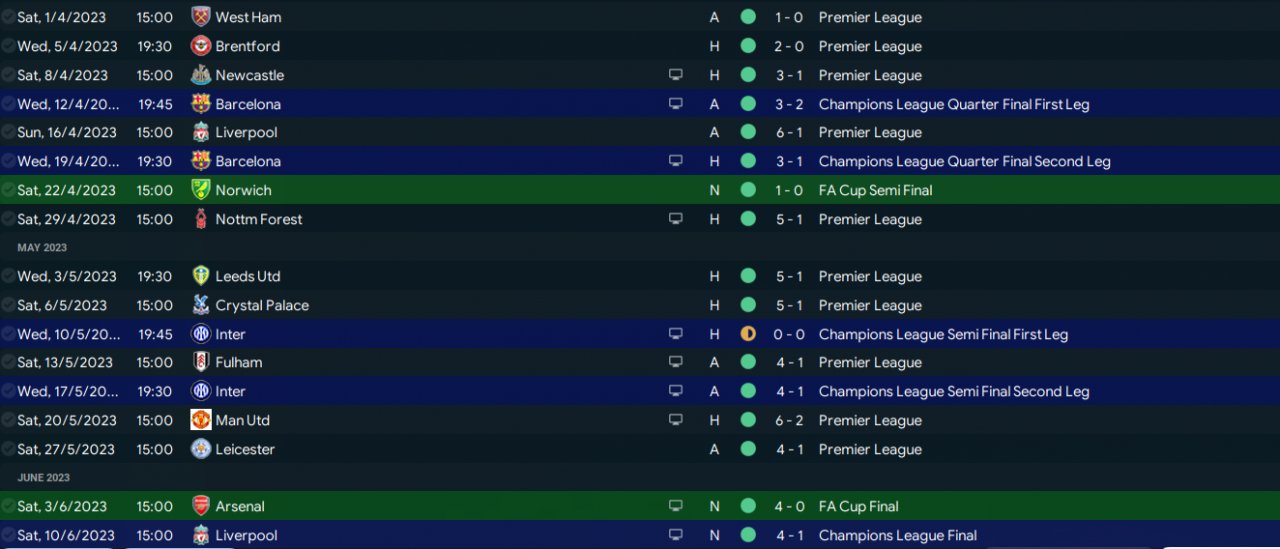The height and width of the screenshot is (549, 1280).
Task: Toggle the check mark beside Sat, 3/6/2023
Action: tap(8, 506)
